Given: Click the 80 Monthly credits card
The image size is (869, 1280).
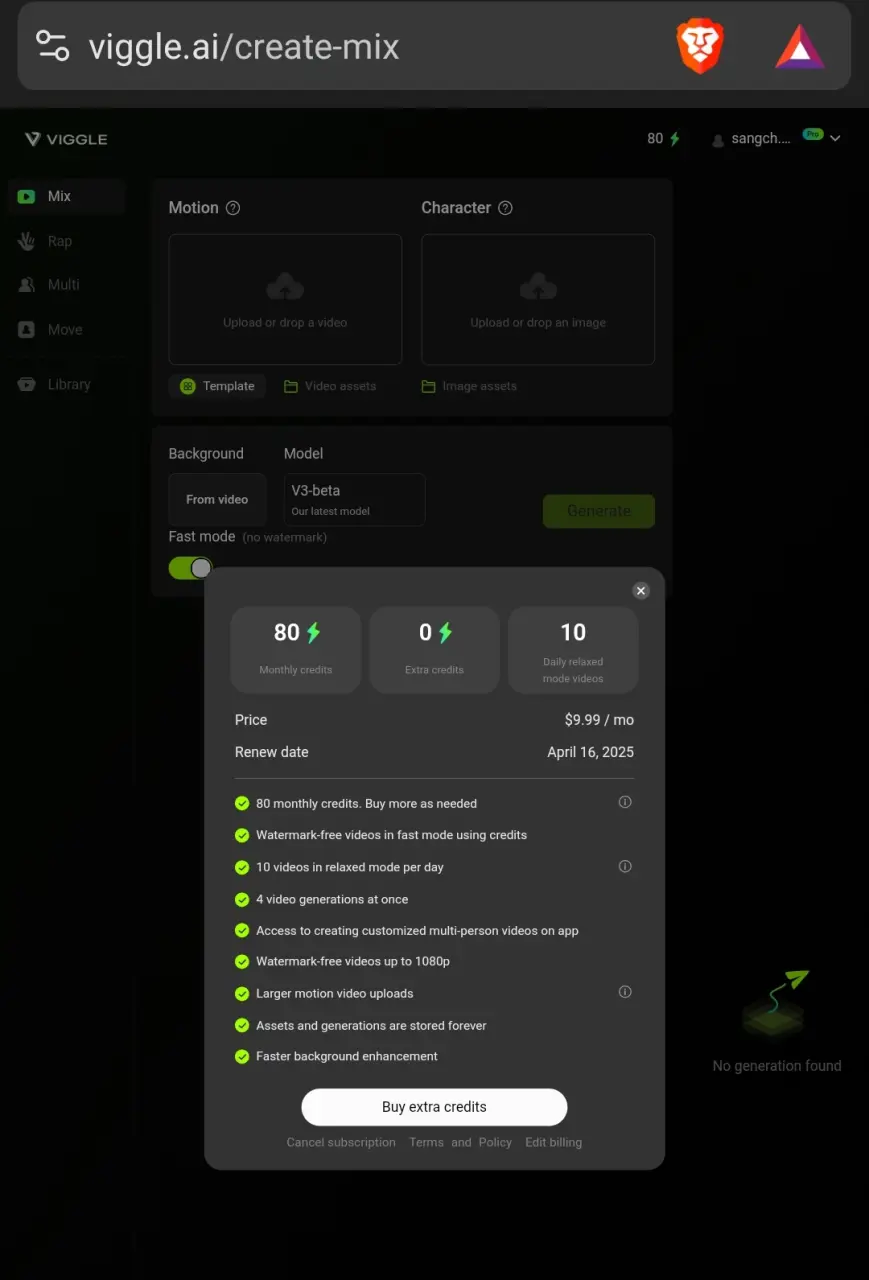Looking at the screenshot, I should [296, 649].
